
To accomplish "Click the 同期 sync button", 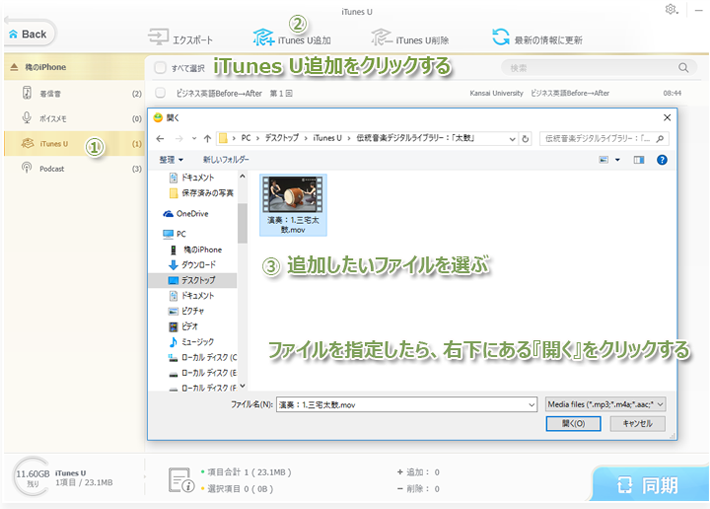I will [650, 485].
